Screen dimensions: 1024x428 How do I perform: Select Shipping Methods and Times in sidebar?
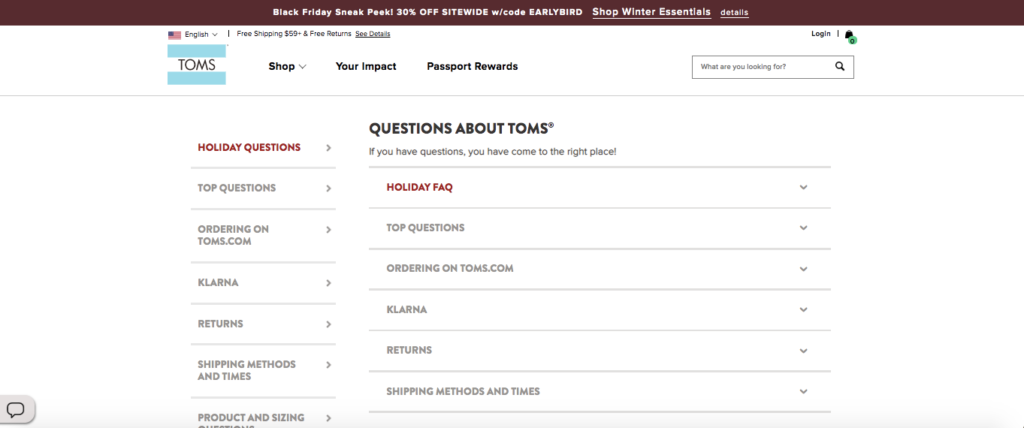(247, 370)
